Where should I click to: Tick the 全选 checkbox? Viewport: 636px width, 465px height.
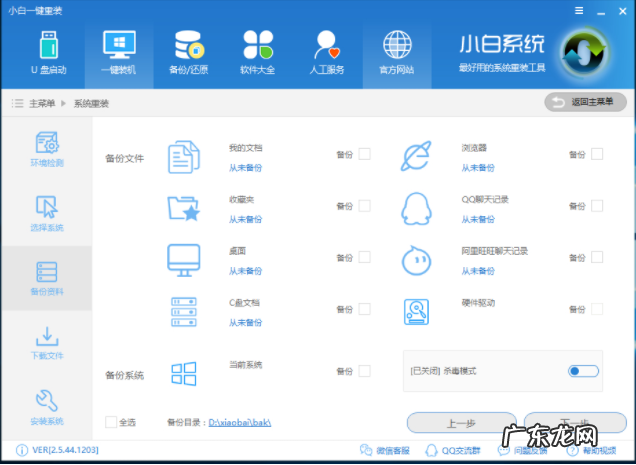tap(111, 422)
